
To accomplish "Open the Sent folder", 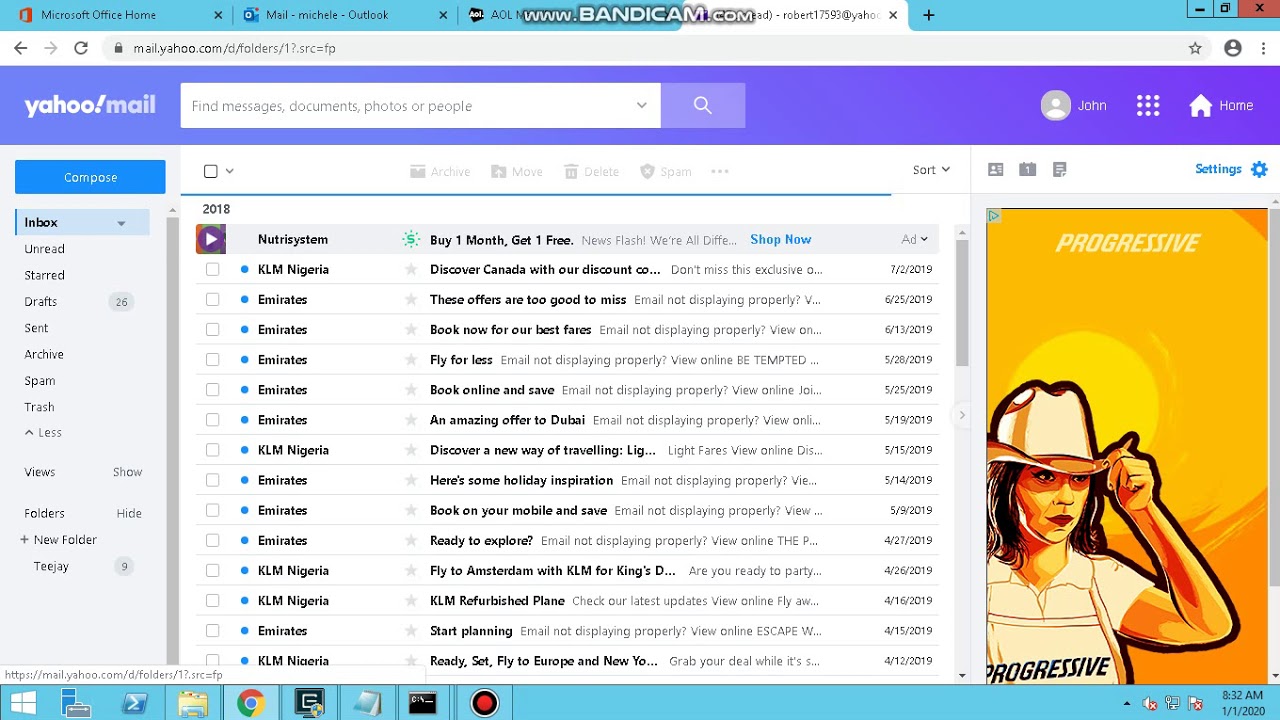I will [x=36, y=328].
